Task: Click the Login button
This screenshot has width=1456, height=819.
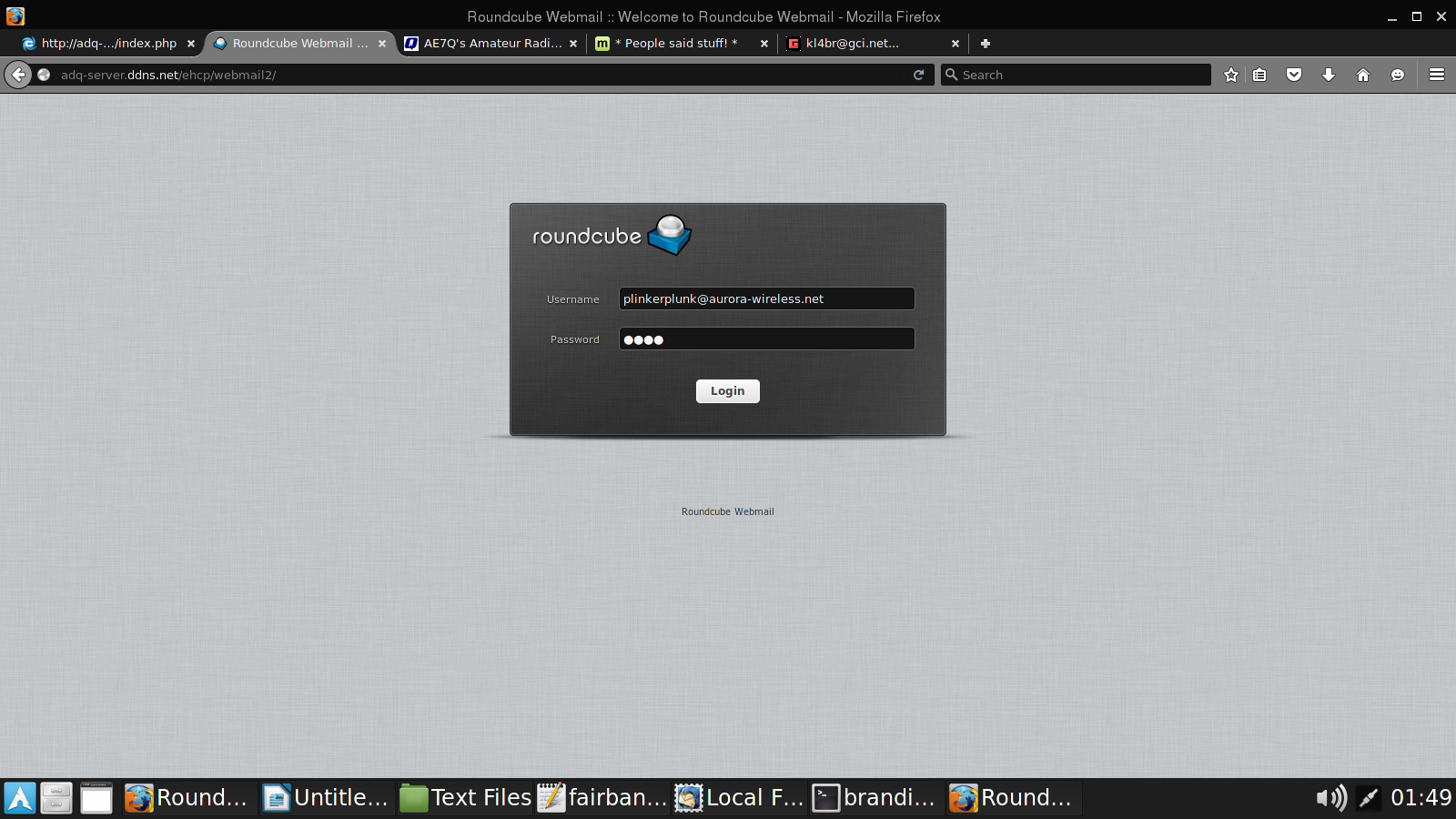Action: point(728,391)
